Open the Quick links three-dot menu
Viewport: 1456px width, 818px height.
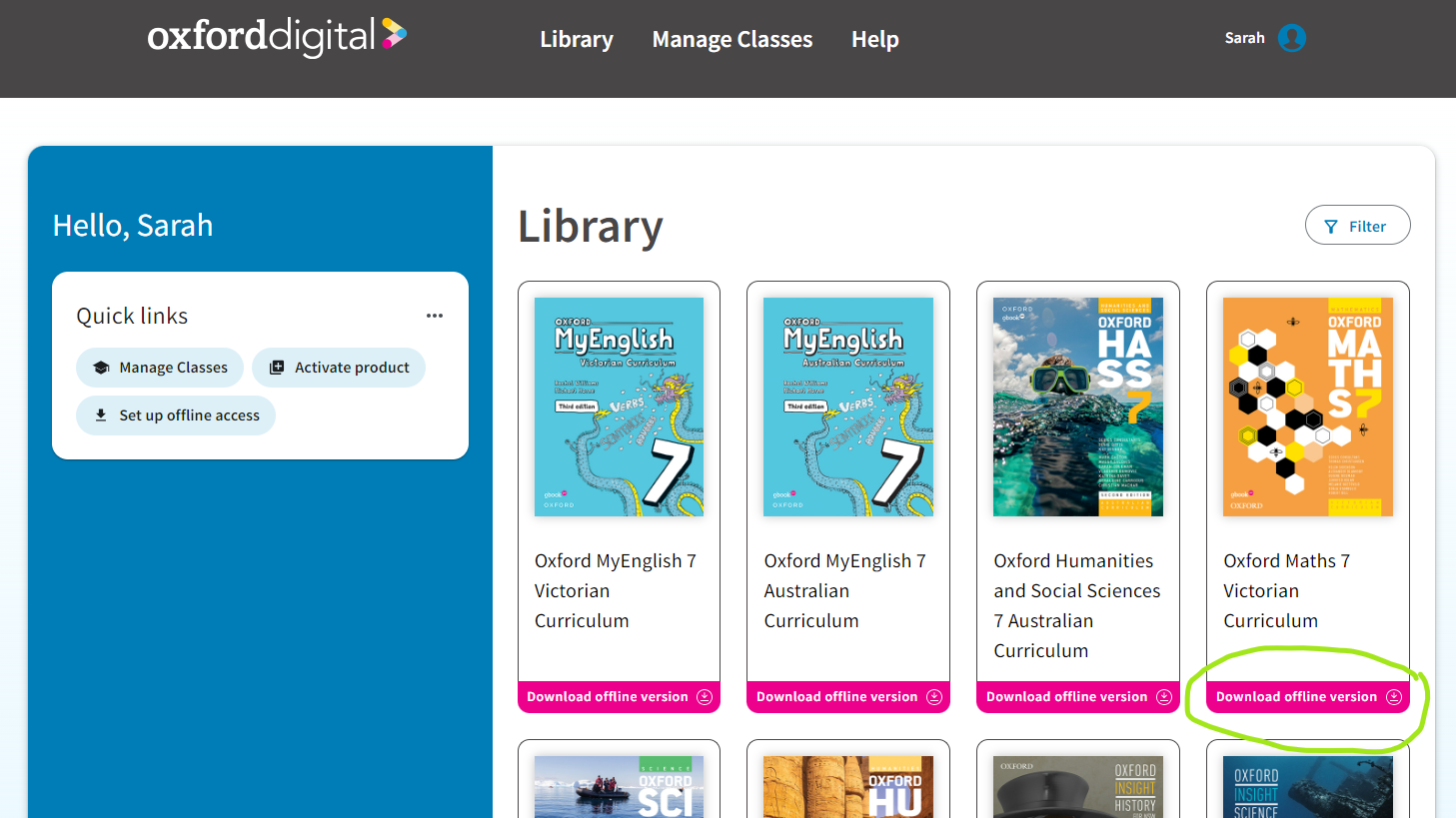coord(434,316)
